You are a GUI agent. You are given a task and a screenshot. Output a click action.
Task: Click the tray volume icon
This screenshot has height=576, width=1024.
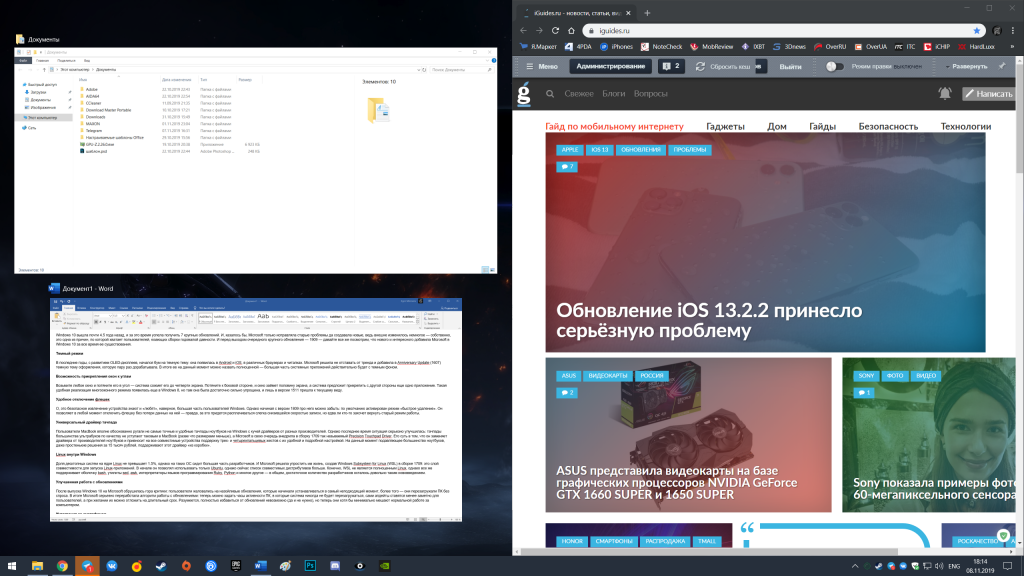click(x=939, y=566)
